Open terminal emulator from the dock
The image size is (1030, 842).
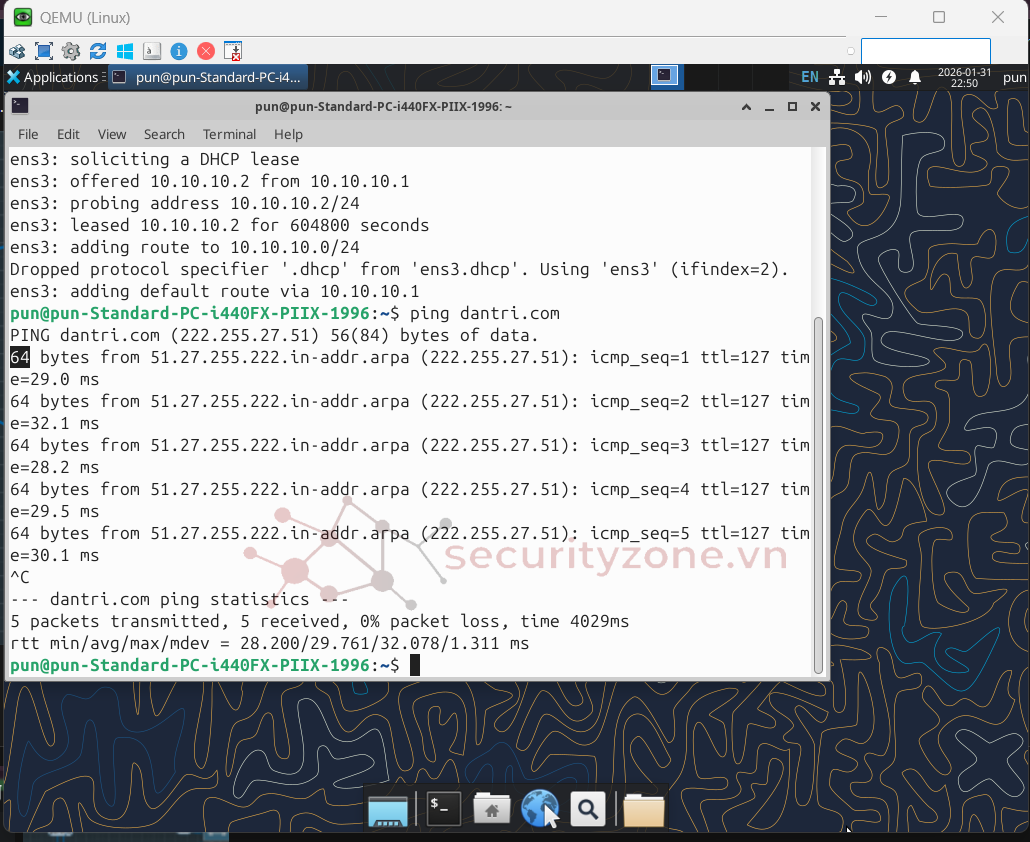click(443, 809)
